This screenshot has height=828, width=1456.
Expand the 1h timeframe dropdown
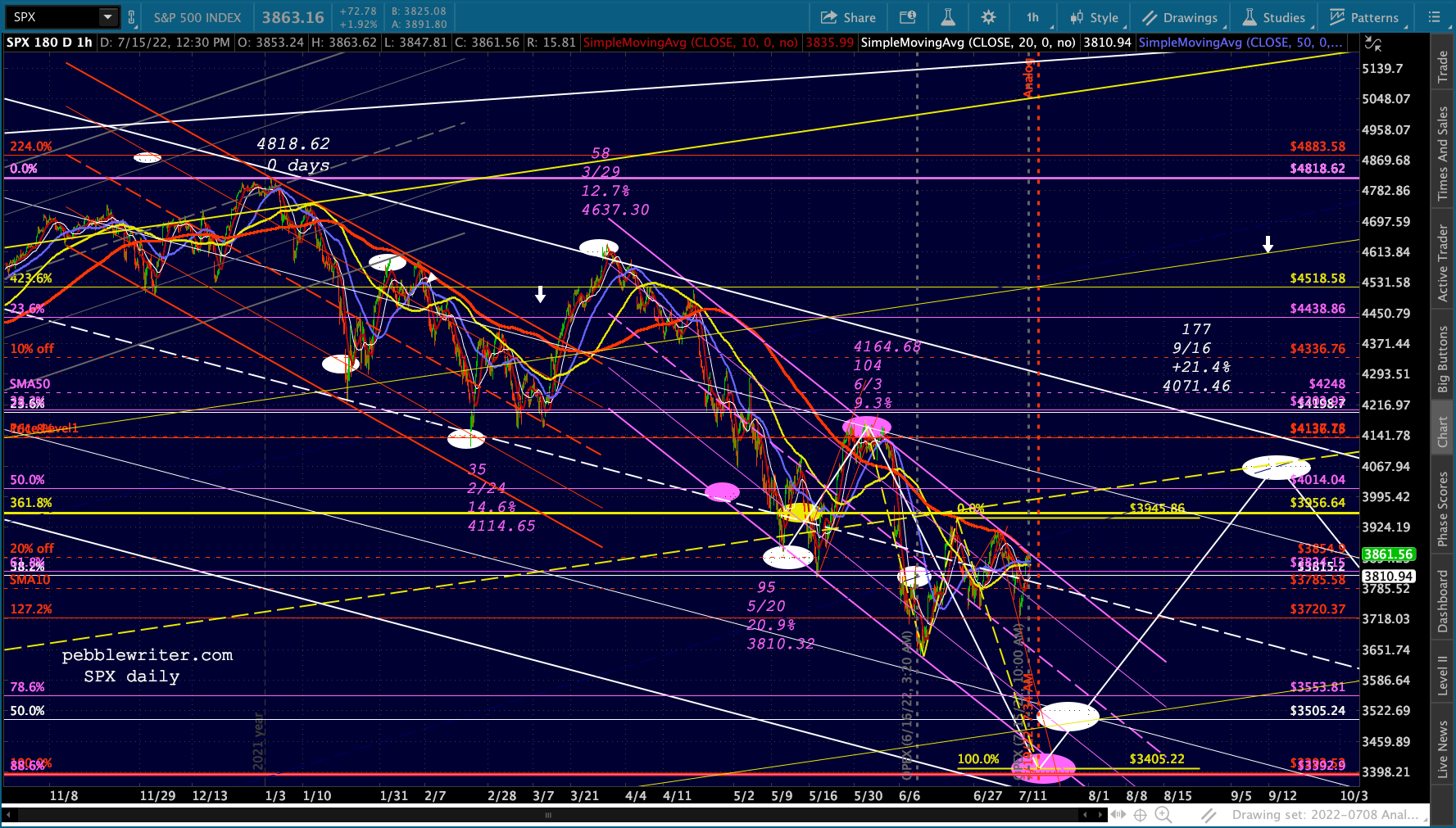1032,17
